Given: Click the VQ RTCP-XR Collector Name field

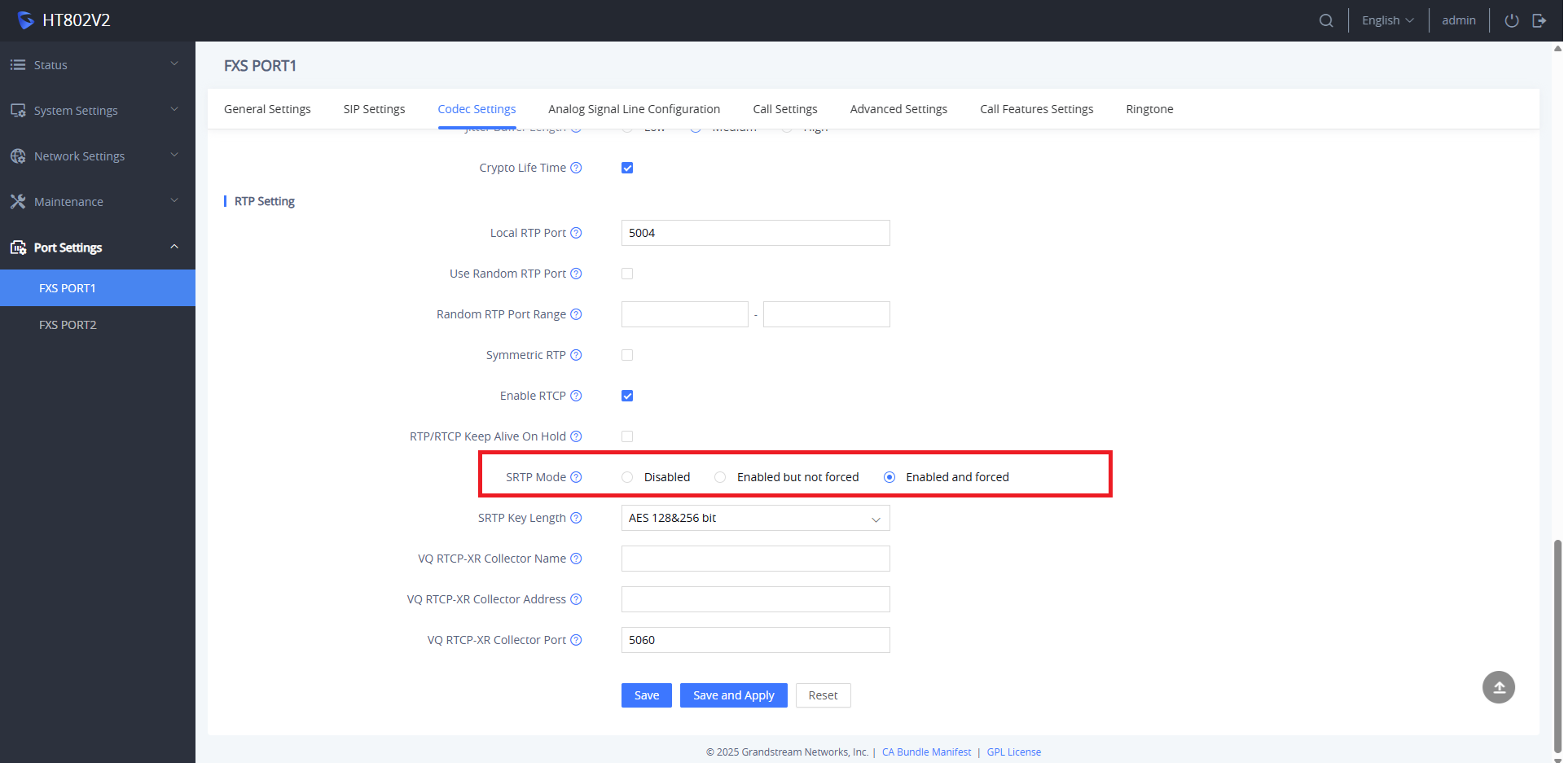Looking at the screenshot, I should [x=756, y=559].
